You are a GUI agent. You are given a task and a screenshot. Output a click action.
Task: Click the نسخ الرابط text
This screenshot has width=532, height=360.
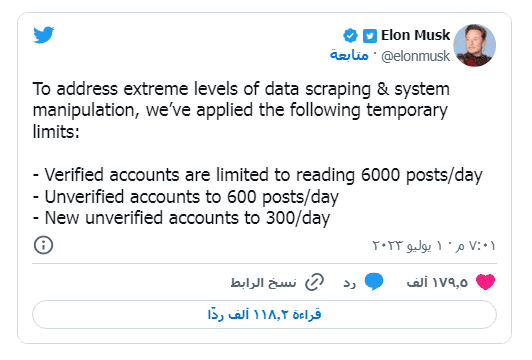264,282
